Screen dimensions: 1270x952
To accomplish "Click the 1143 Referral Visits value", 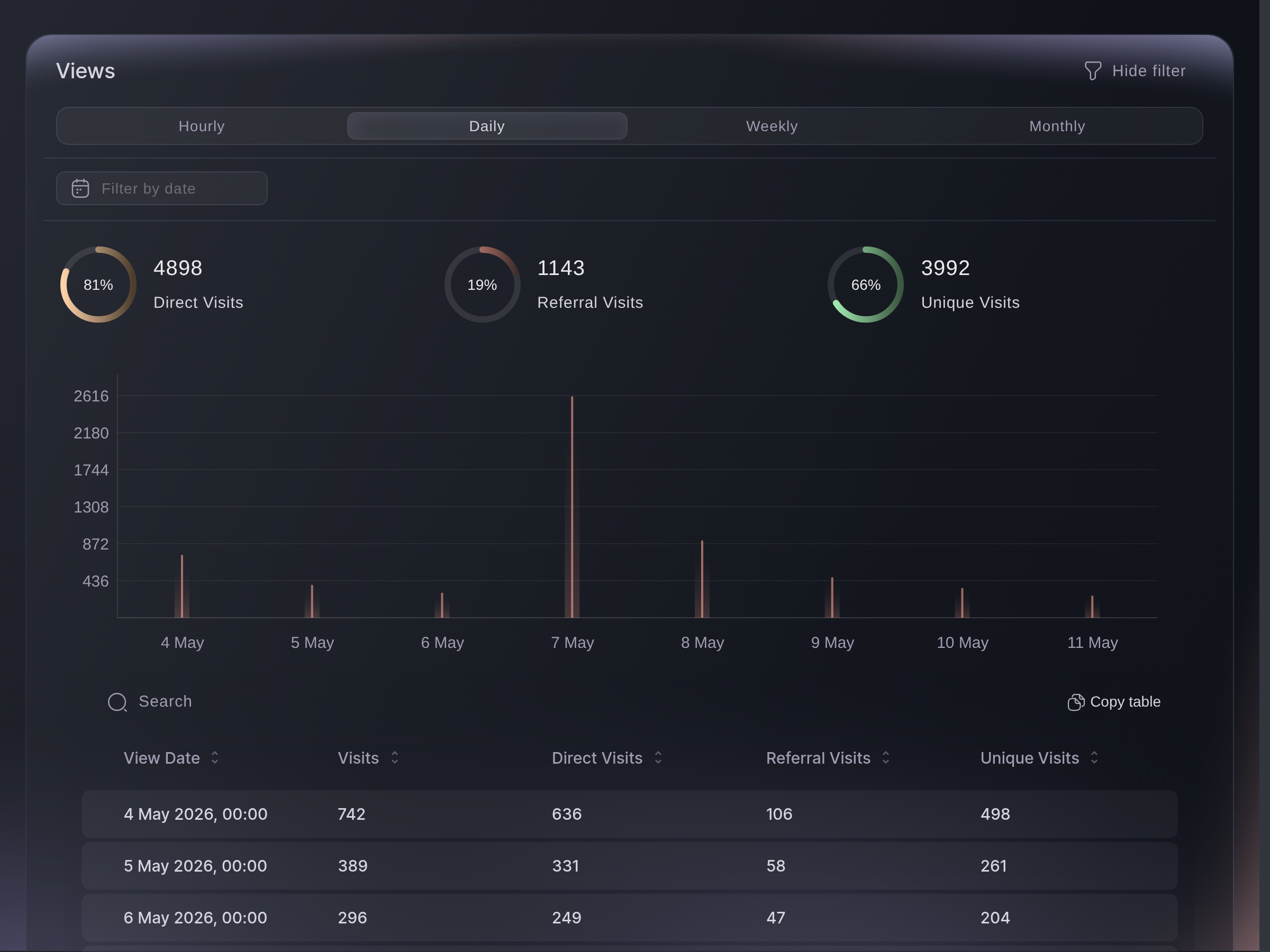I will click(561, 268).
